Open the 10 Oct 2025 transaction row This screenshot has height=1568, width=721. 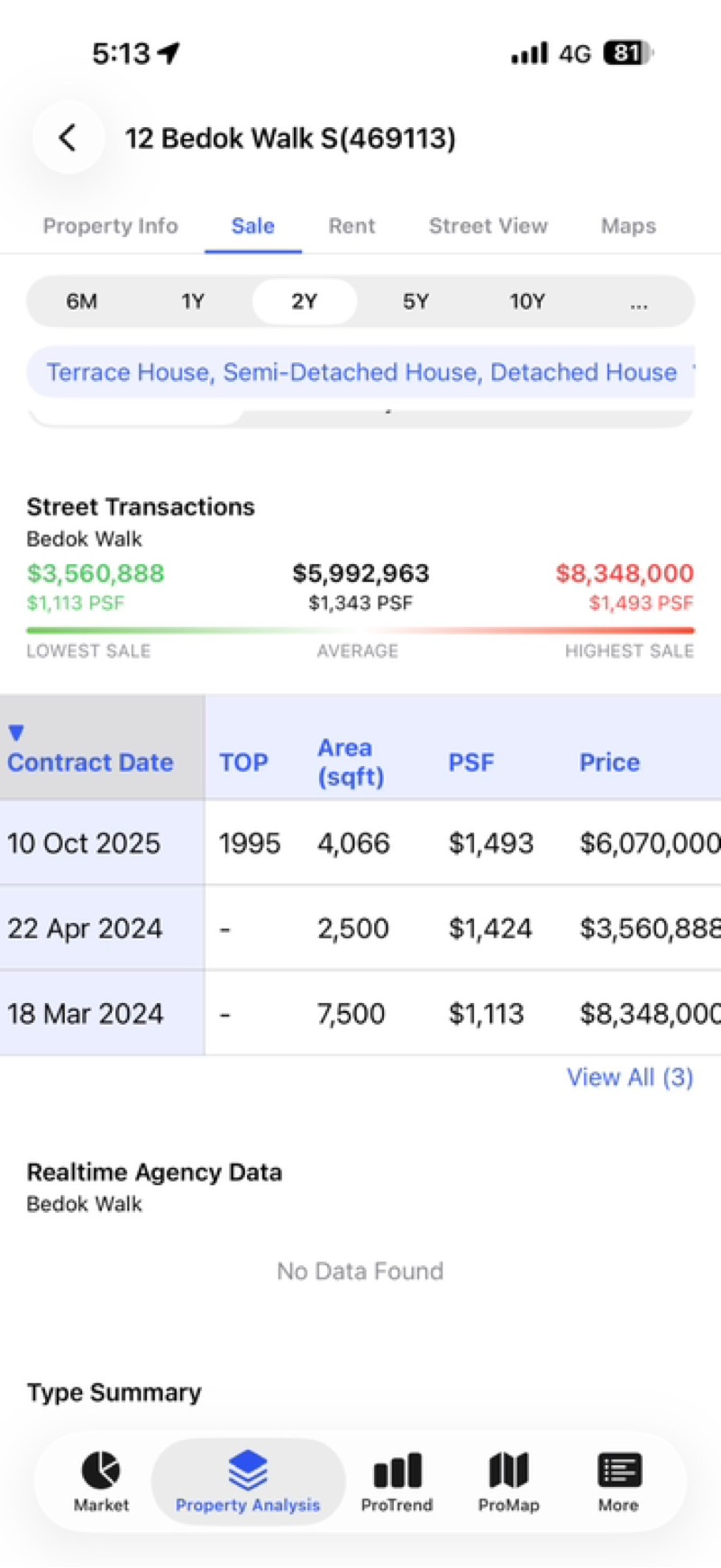point(360,843)
